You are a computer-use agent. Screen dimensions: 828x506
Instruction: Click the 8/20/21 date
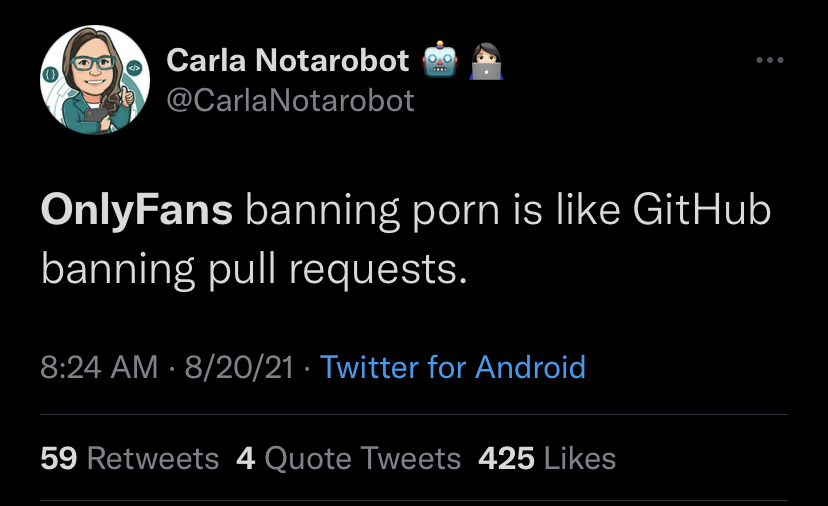coord(235,368)
